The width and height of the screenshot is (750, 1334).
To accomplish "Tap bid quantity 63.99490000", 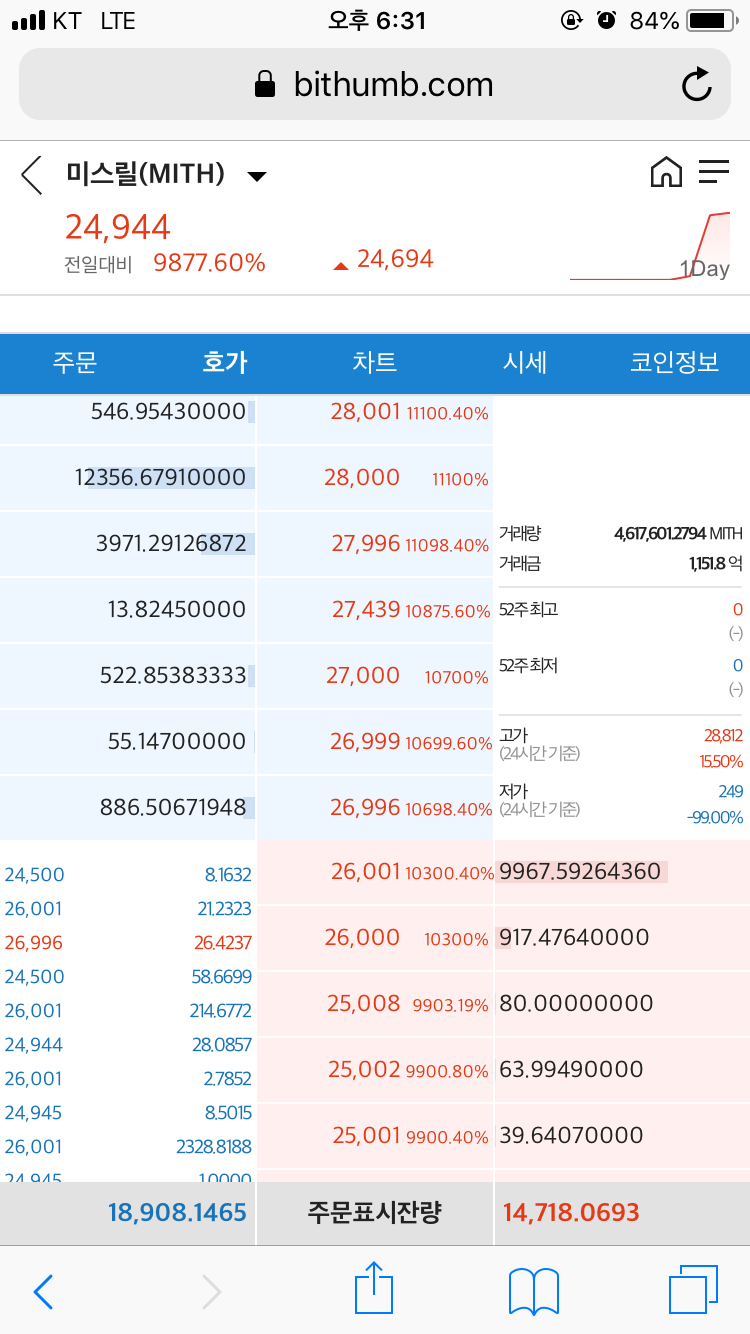I will [571, 1070].
